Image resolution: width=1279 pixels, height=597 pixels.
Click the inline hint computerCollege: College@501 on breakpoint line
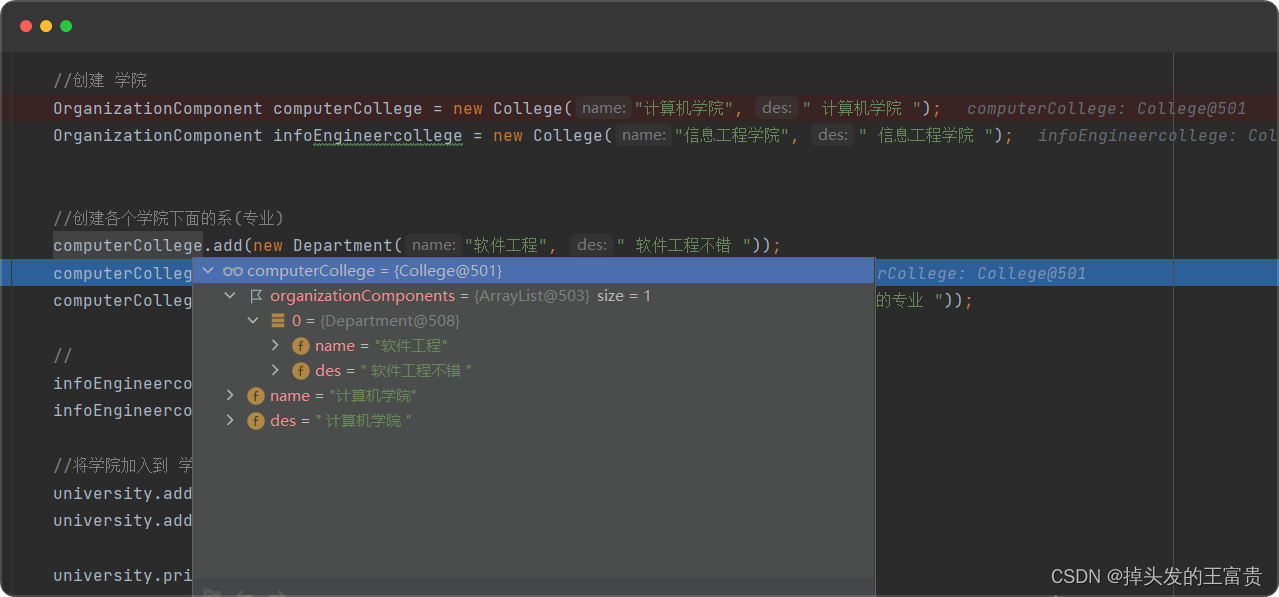pyautogui.click(x=1107, y=108)
